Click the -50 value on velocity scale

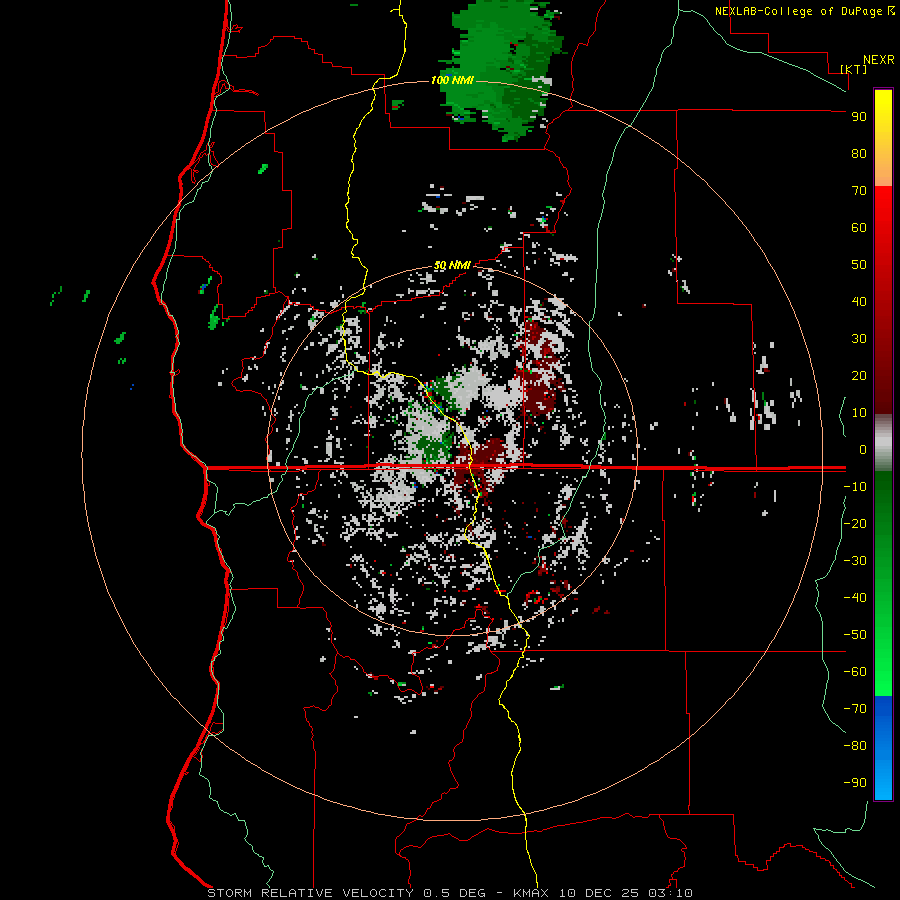(855, 635)
